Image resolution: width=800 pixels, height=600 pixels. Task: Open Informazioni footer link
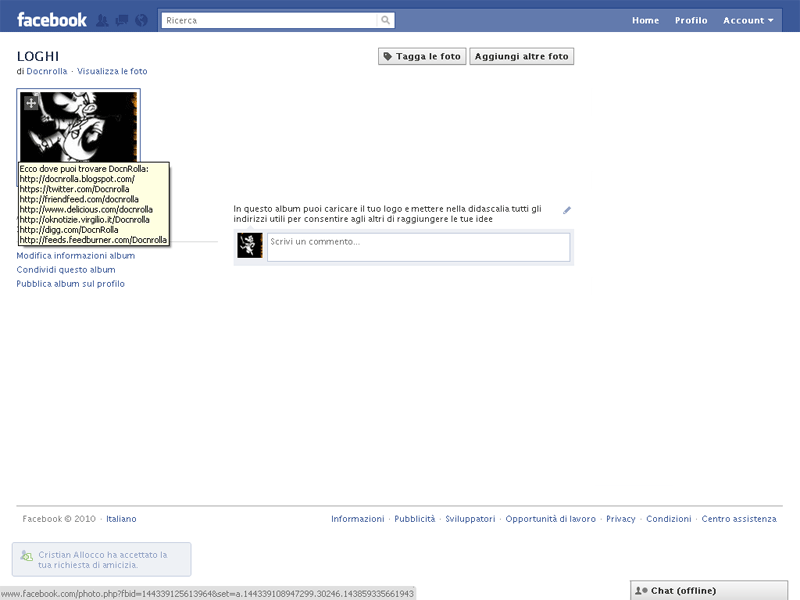358,519
